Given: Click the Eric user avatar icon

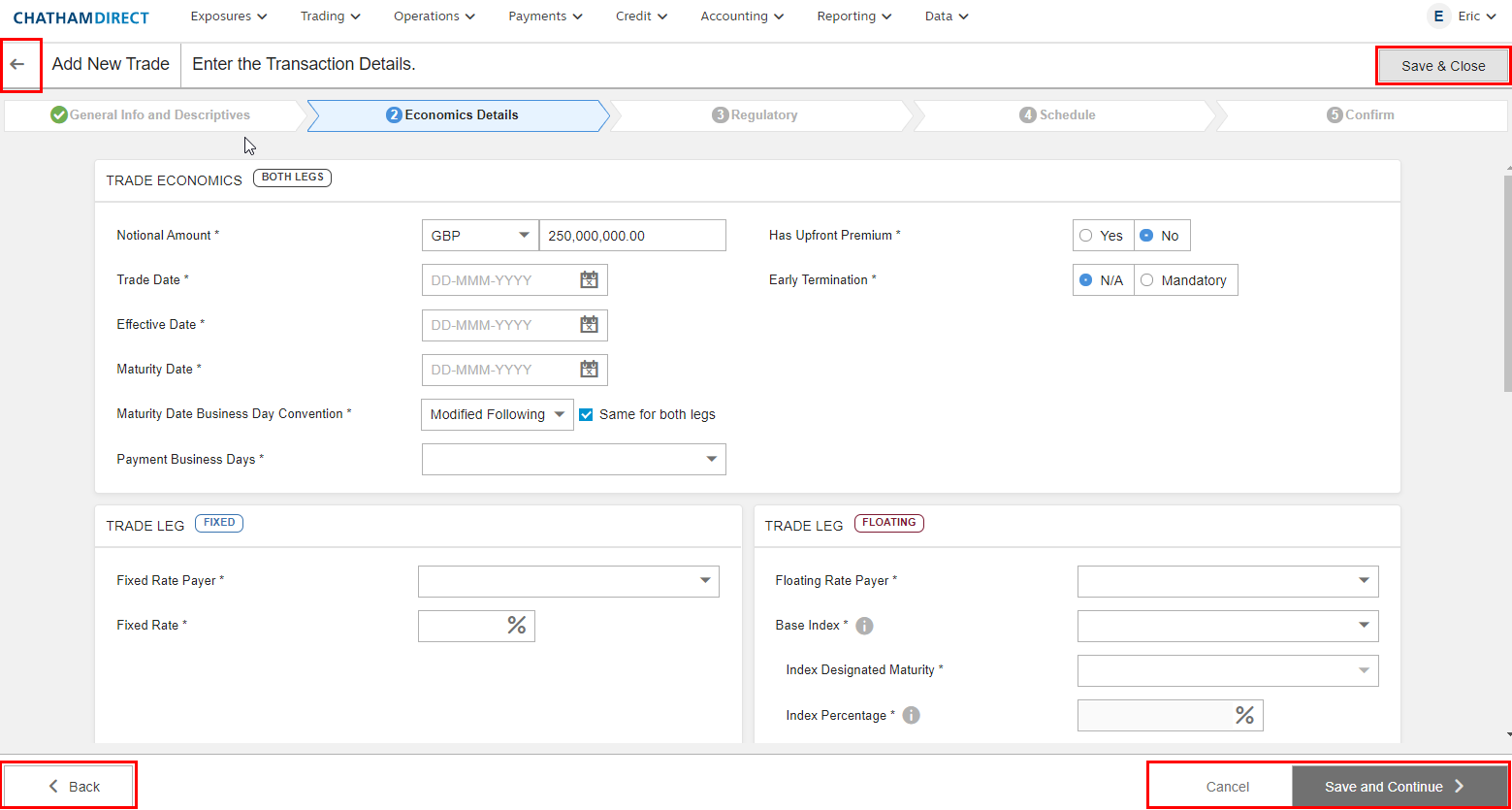Looking at the screenshot, I should click(x=1438, y=16).
